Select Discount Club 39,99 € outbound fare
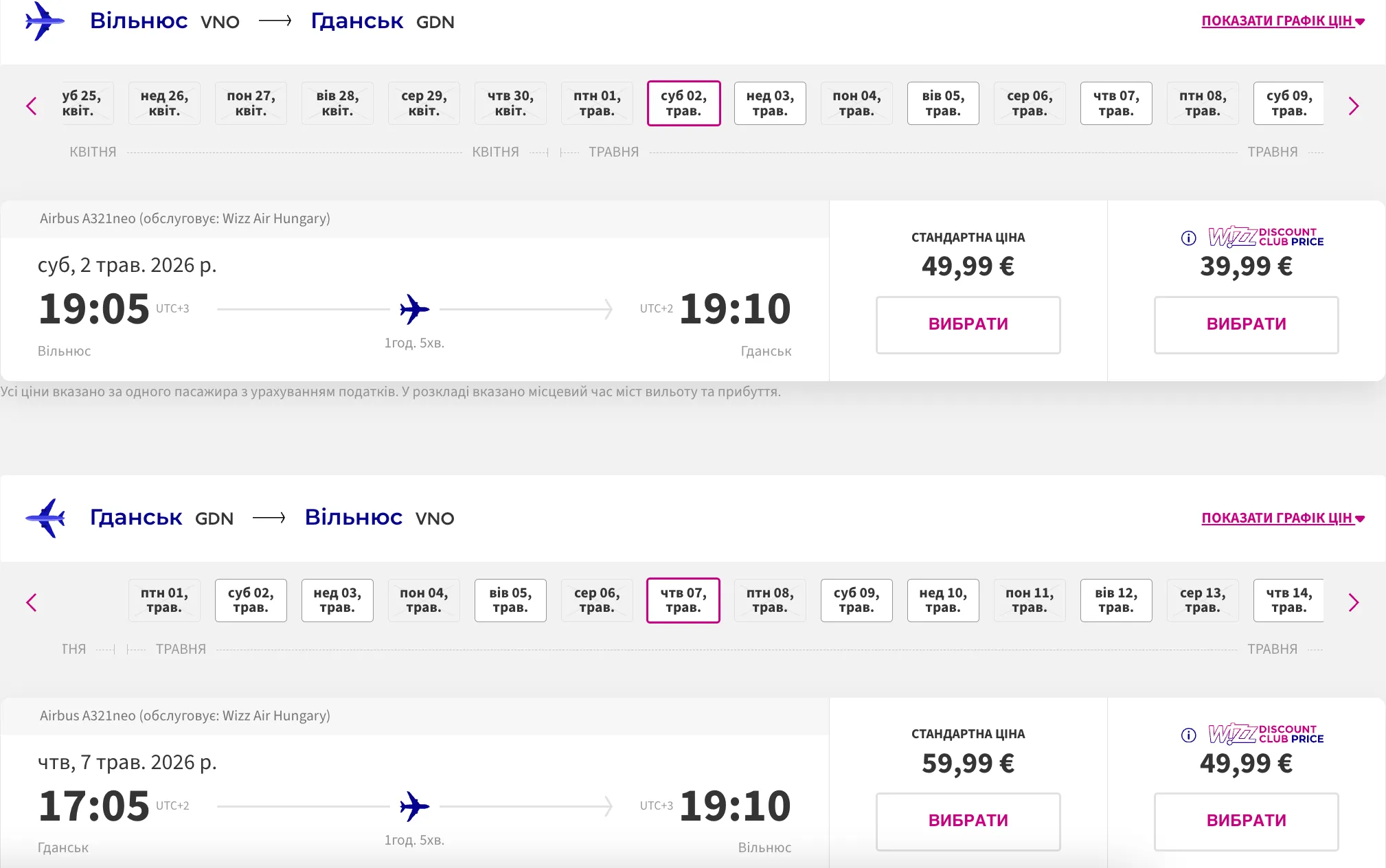This screenshot has height=868, width=1386. coord(1246,325)
